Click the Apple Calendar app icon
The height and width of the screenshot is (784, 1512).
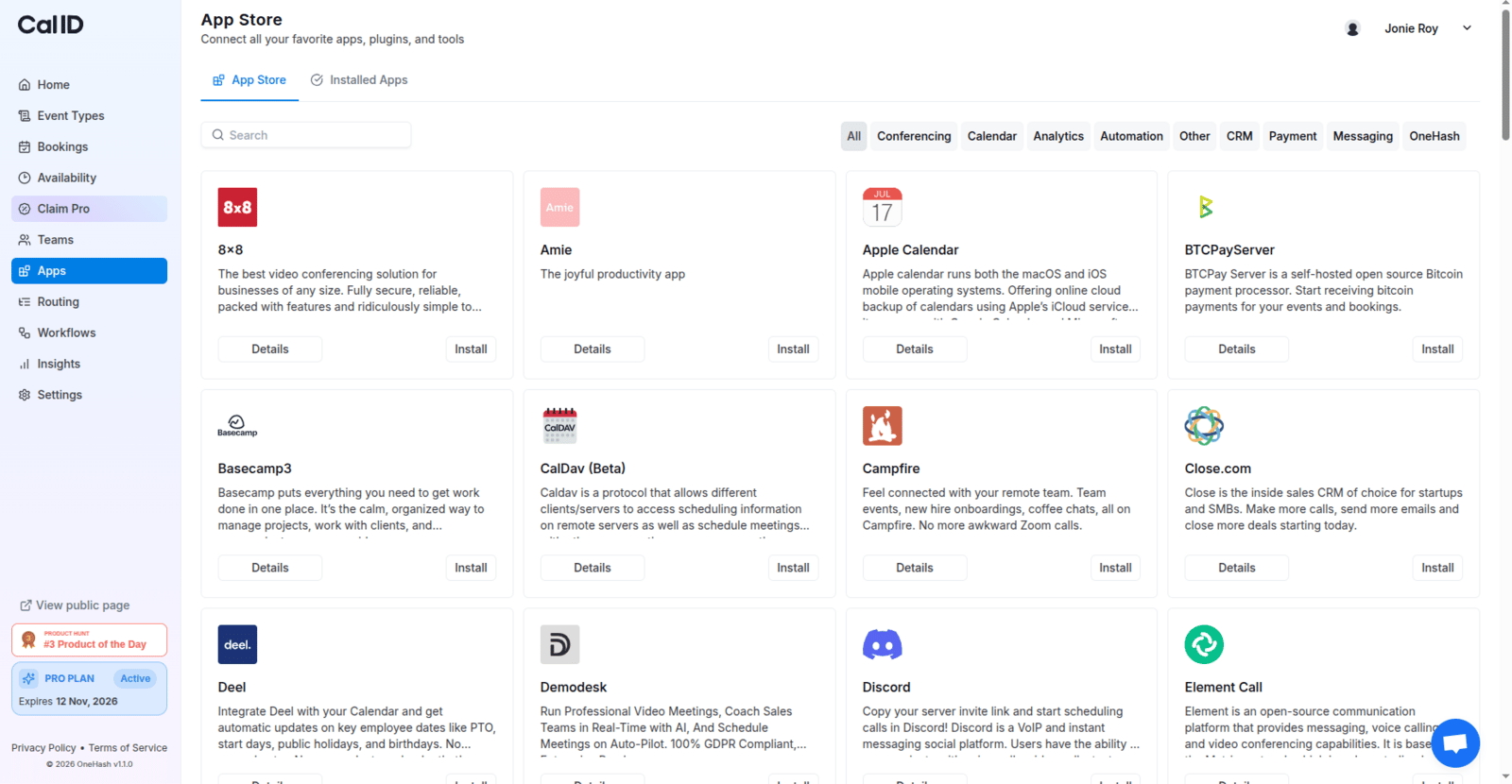pyautogui.click(x=882, y=207)
